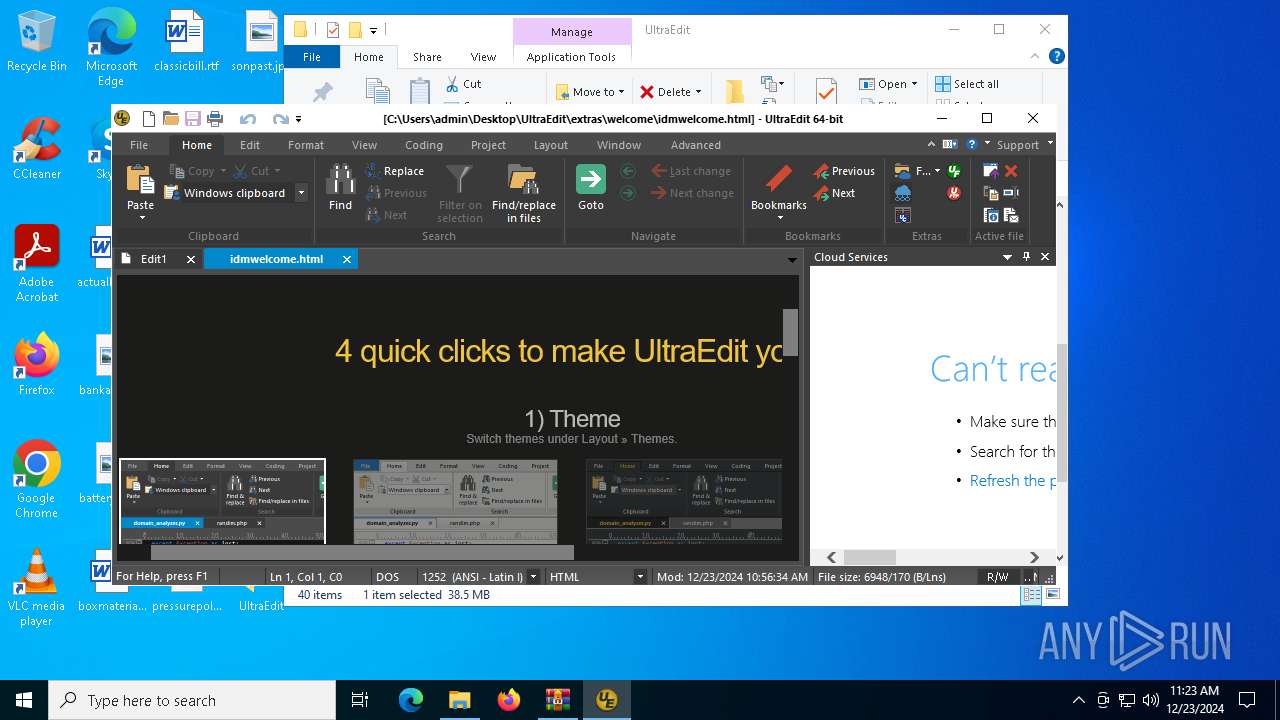
Task: Open Application Tools tab in Explorer window
Action: coord(571,57)
